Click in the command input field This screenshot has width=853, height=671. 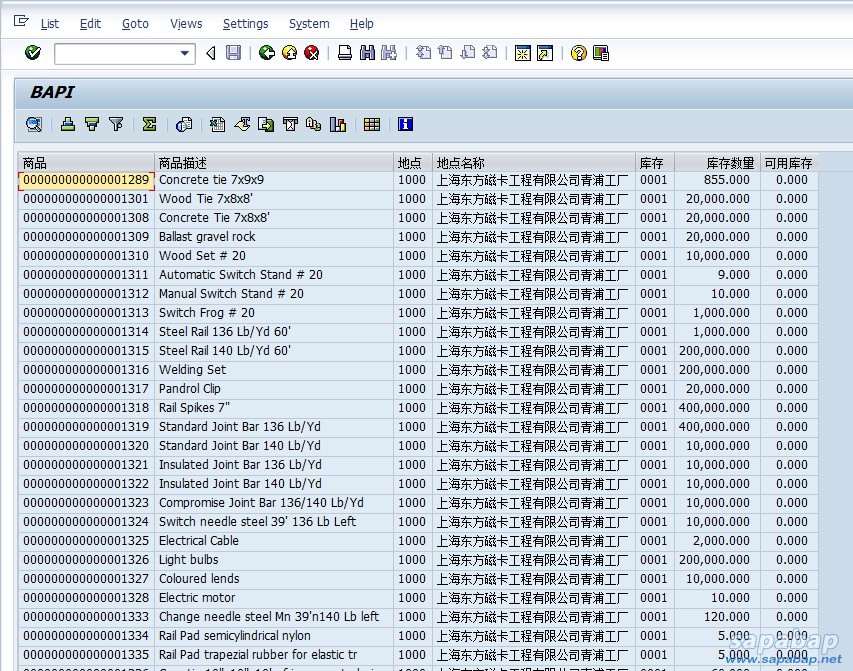(115, 53)
